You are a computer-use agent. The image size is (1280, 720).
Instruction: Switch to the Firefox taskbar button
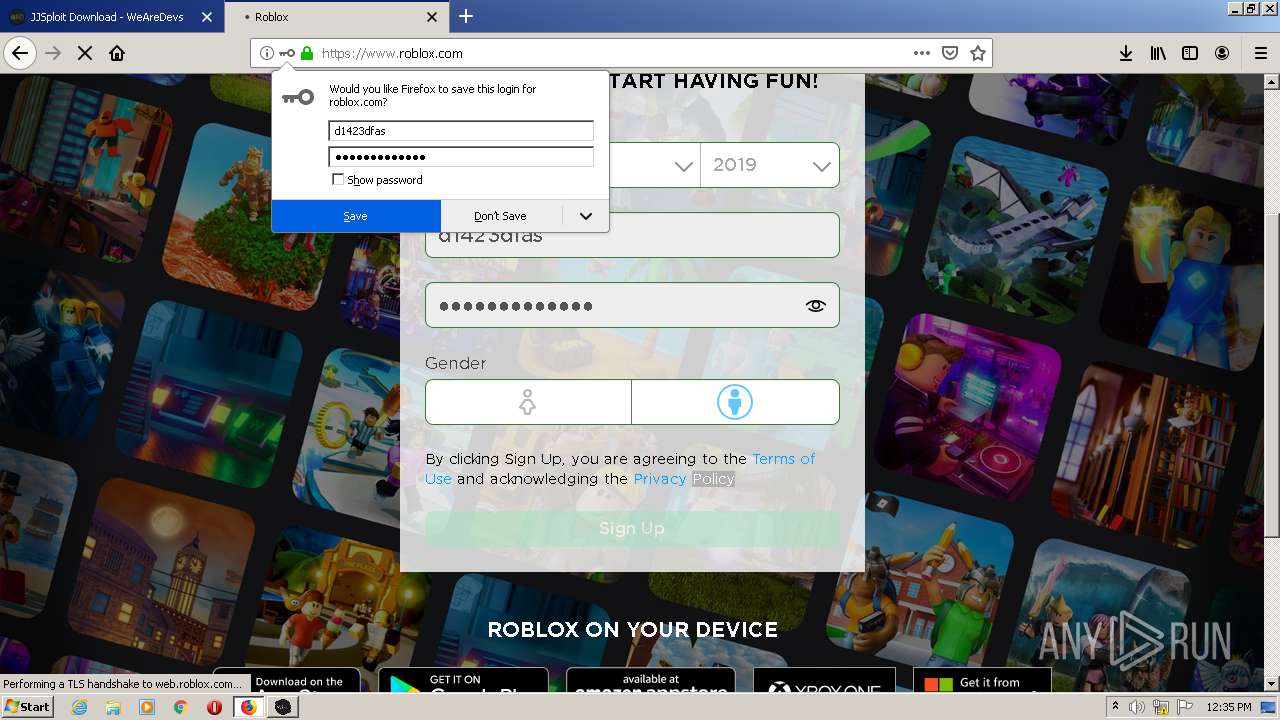tap(248, 707)
